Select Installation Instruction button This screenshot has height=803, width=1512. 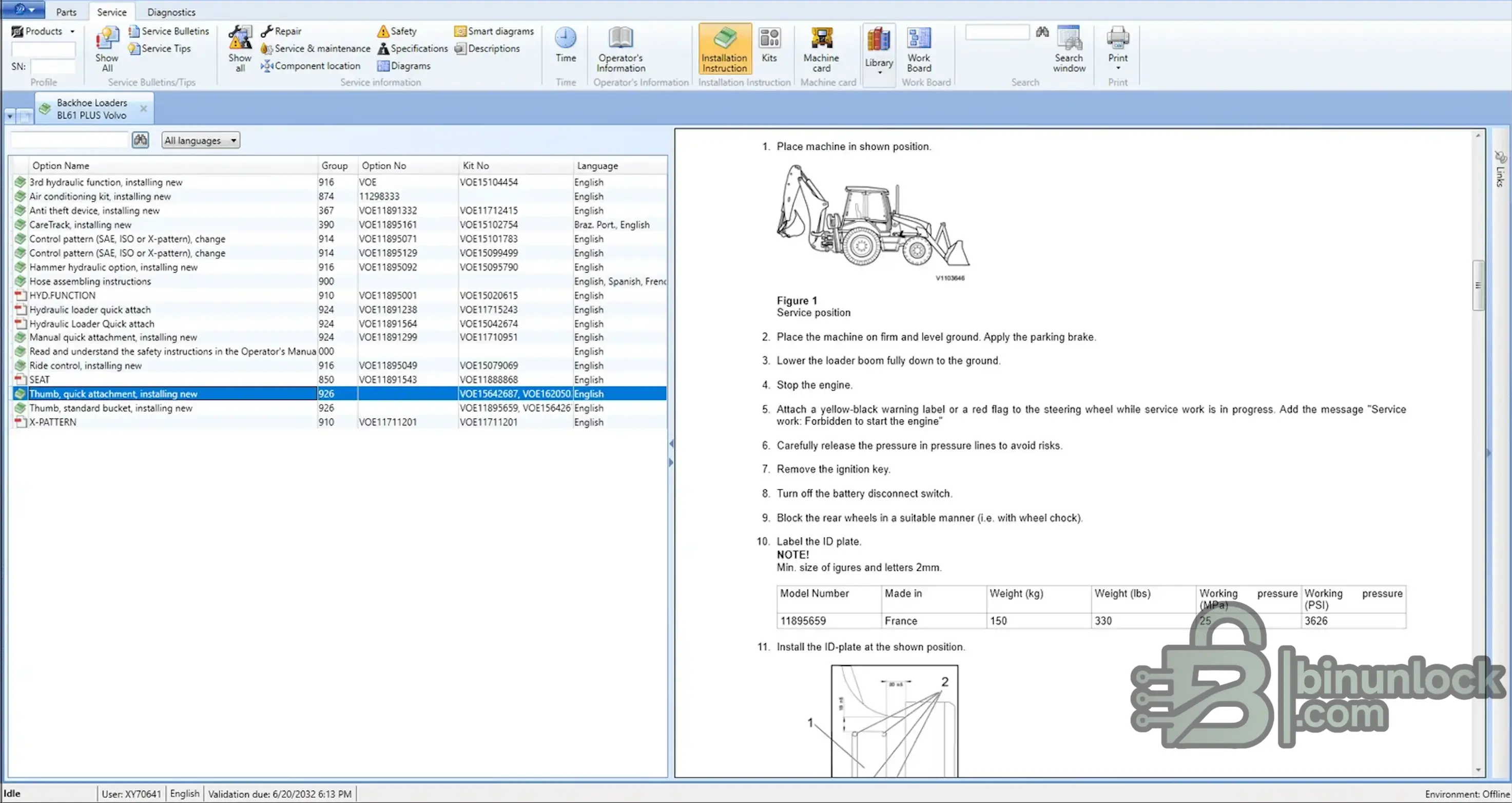coord(725,49)
